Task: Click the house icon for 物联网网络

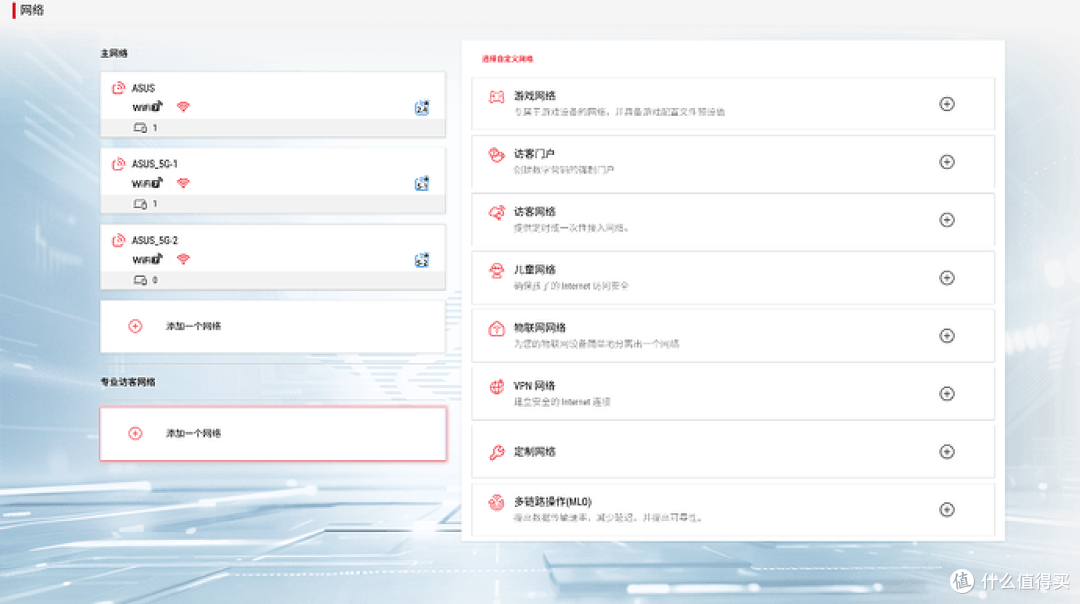Action: pyautogui.click(x=497, y=329)
